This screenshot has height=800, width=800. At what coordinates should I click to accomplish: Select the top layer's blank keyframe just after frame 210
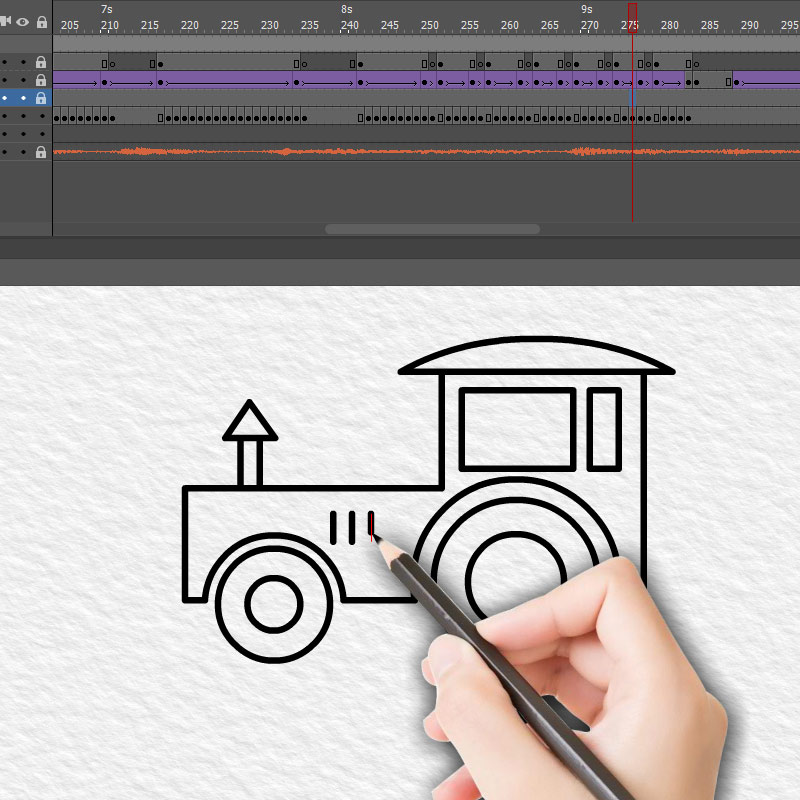click(112, 64)
